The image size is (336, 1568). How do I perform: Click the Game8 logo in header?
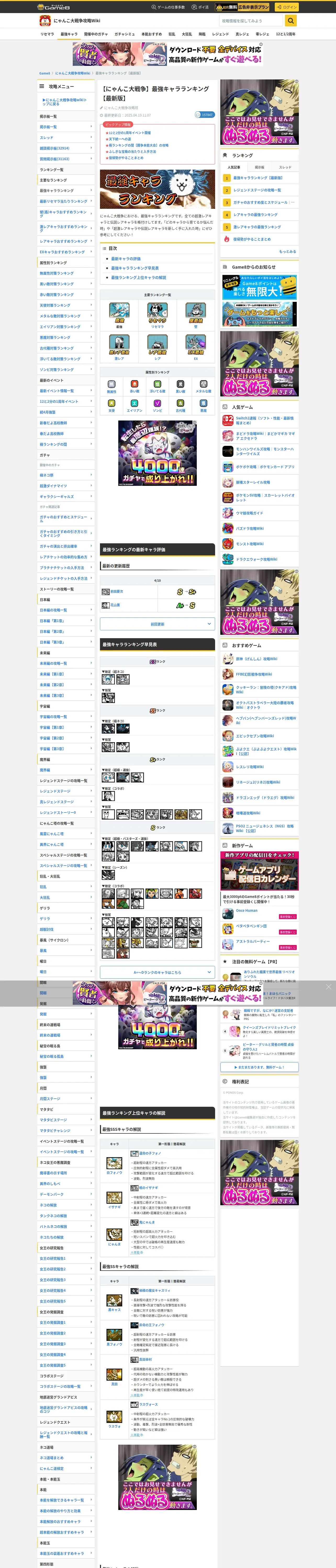[54, 7]
